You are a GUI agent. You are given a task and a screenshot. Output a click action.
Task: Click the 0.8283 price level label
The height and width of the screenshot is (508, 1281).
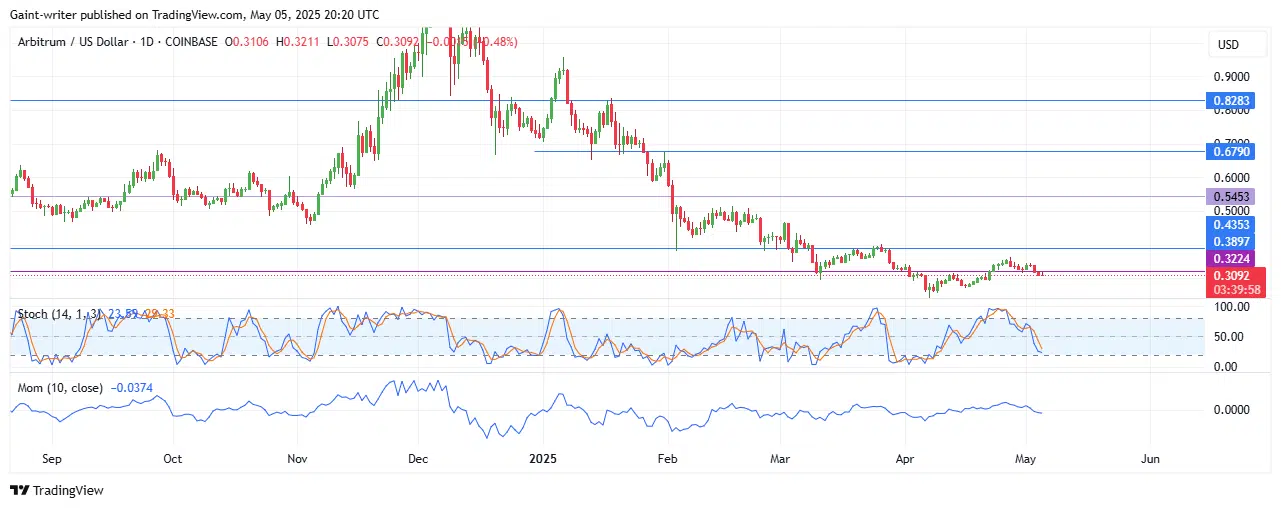point(1229,101)
